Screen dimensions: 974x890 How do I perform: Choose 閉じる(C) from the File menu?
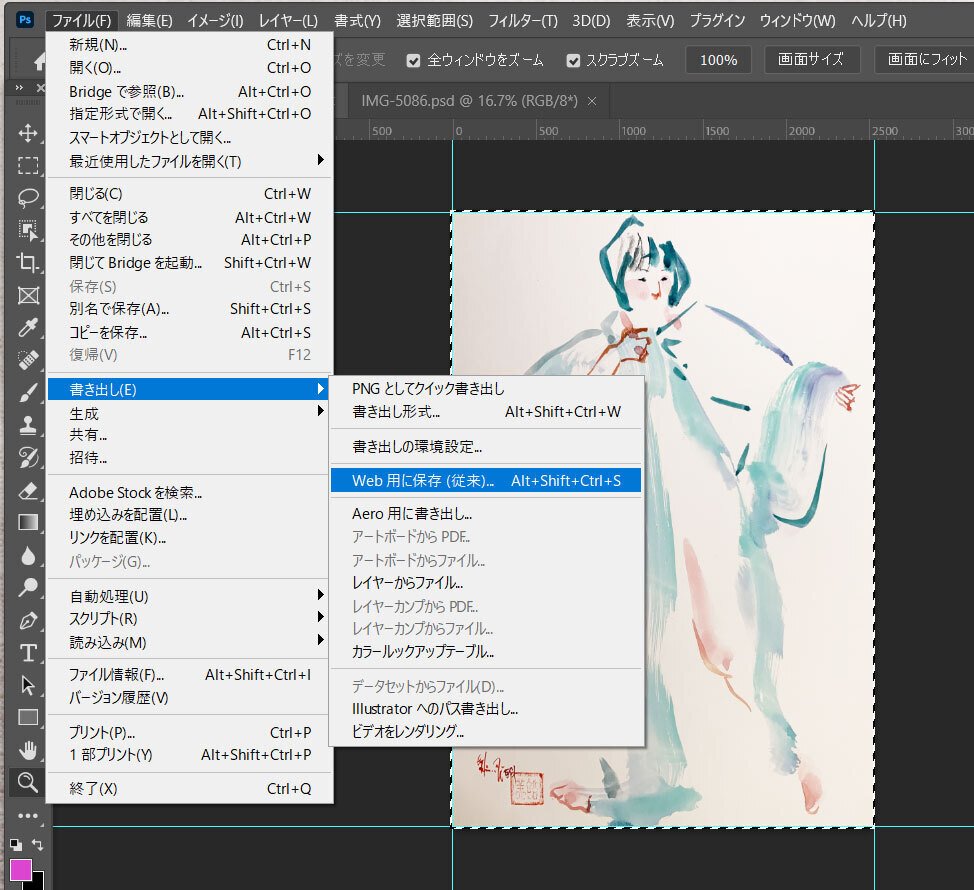click(x=190, y=194)
